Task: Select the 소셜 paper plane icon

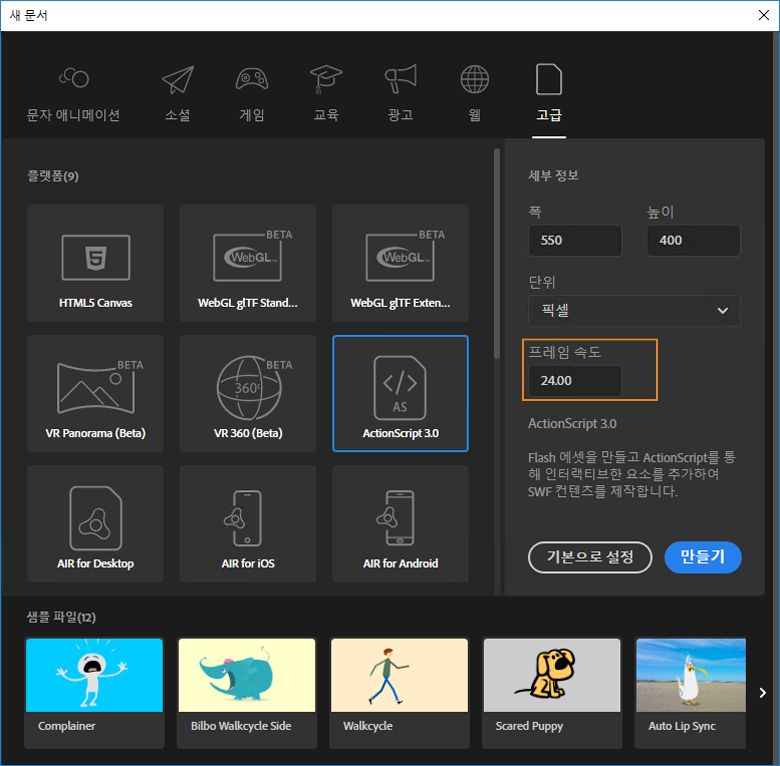Action: tap(178, 79)
